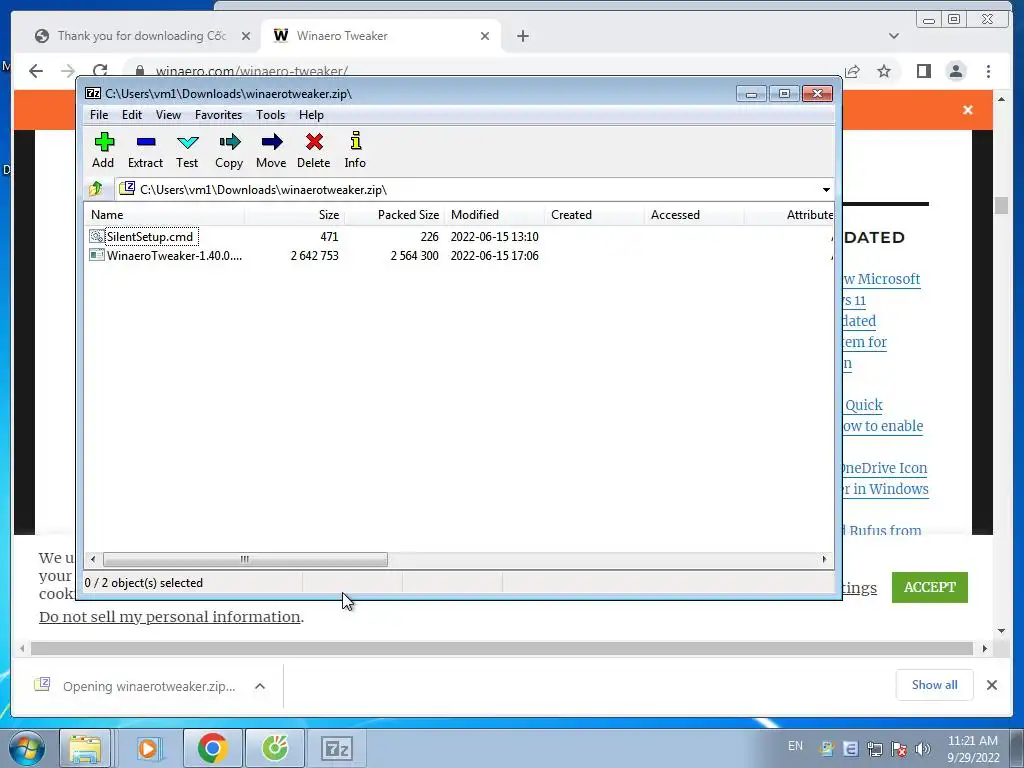Run the Test archive tool
The image size is (1024, 768).
tap(187, 150)
